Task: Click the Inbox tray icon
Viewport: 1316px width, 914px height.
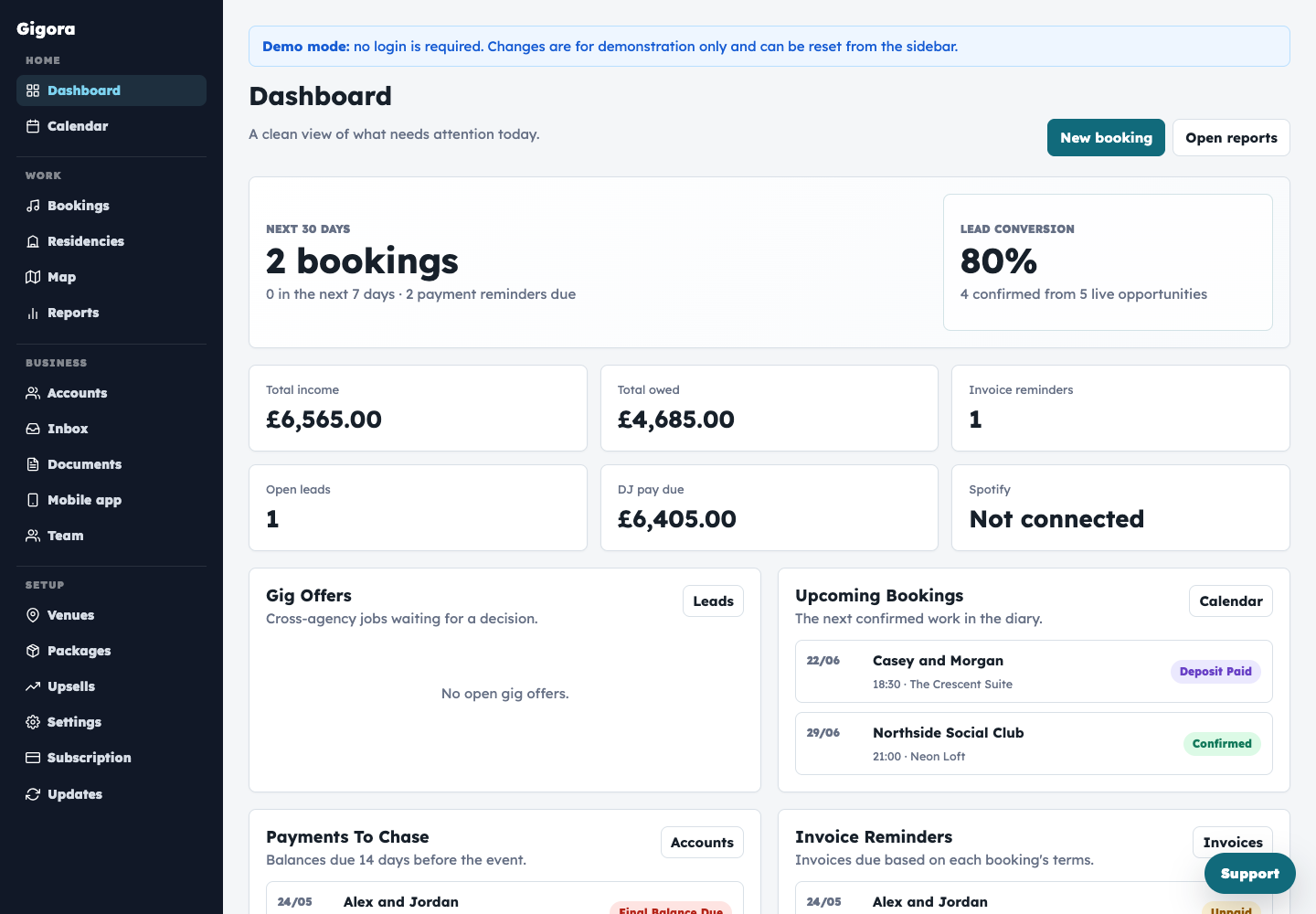Action: 33,429
